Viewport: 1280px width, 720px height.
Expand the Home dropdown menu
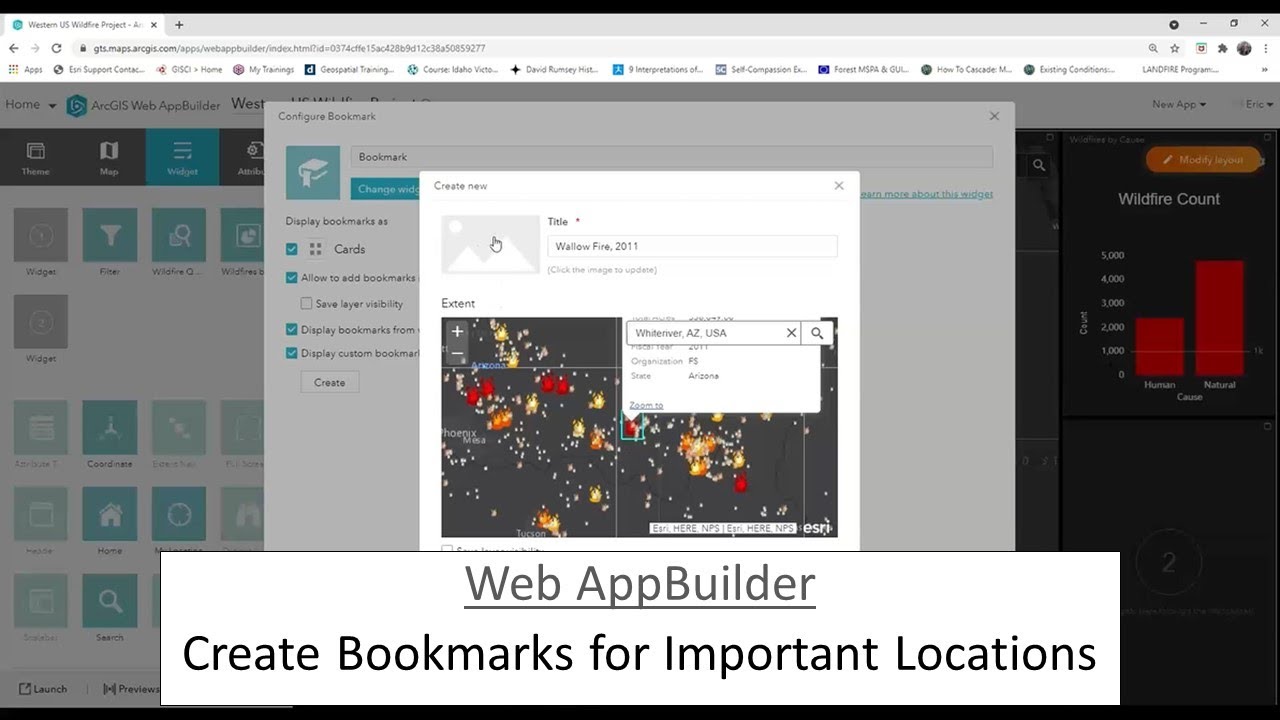pos(30,104)
